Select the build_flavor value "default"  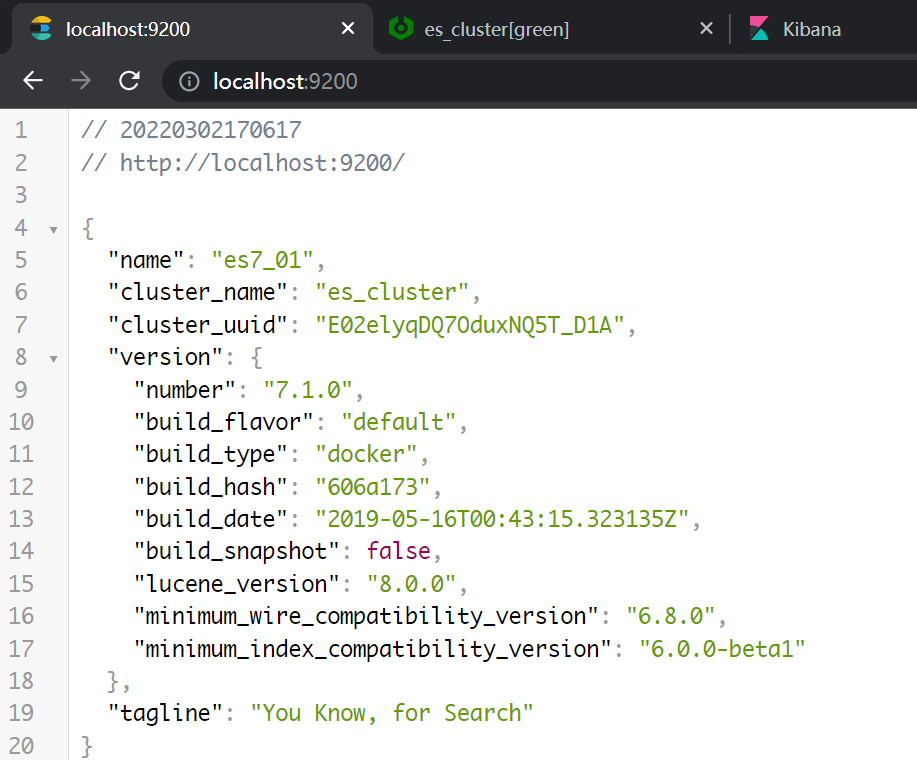(x=398, y=422)
